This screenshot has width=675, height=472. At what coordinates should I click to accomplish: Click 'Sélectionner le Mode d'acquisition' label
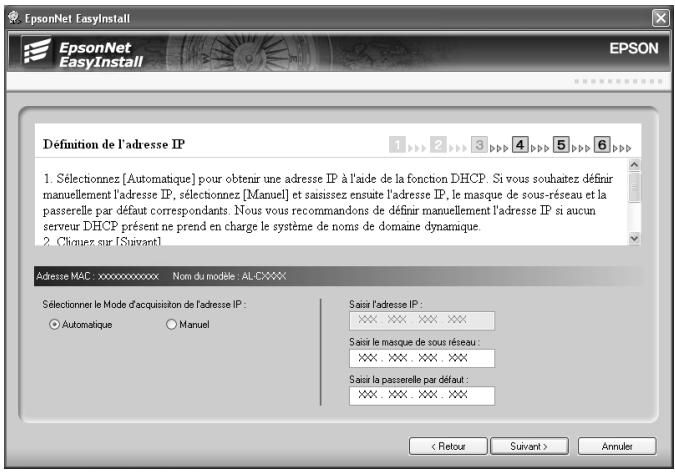pos(144,304)
